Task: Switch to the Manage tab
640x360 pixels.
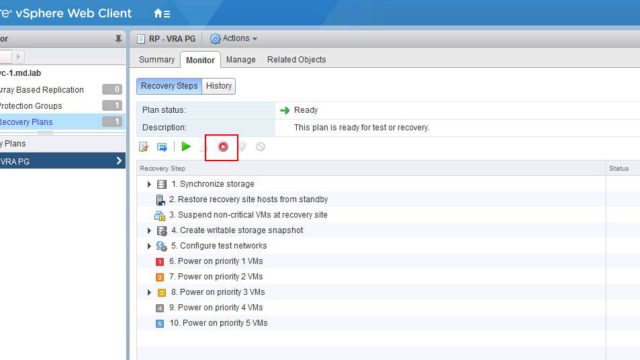Action: (x=241, y=60)
